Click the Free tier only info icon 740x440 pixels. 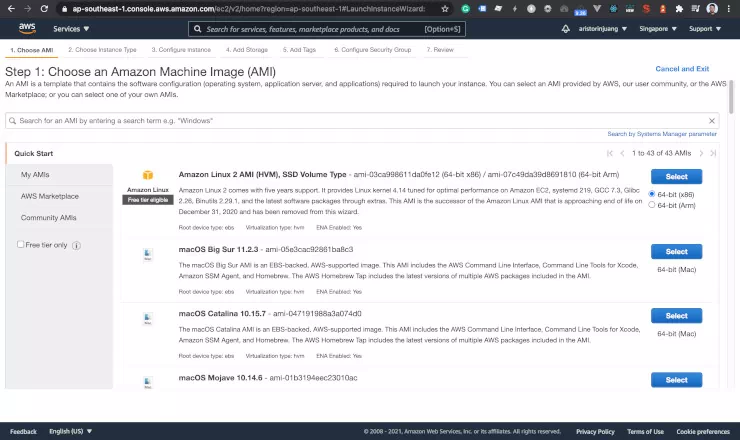click(76, 245)
